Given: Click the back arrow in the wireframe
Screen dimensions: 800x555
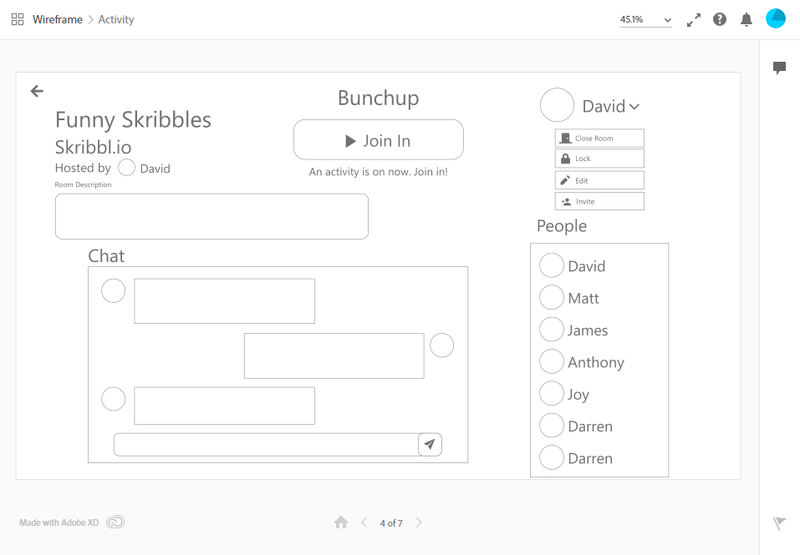Looking at the screenshot, I should 37,91.
